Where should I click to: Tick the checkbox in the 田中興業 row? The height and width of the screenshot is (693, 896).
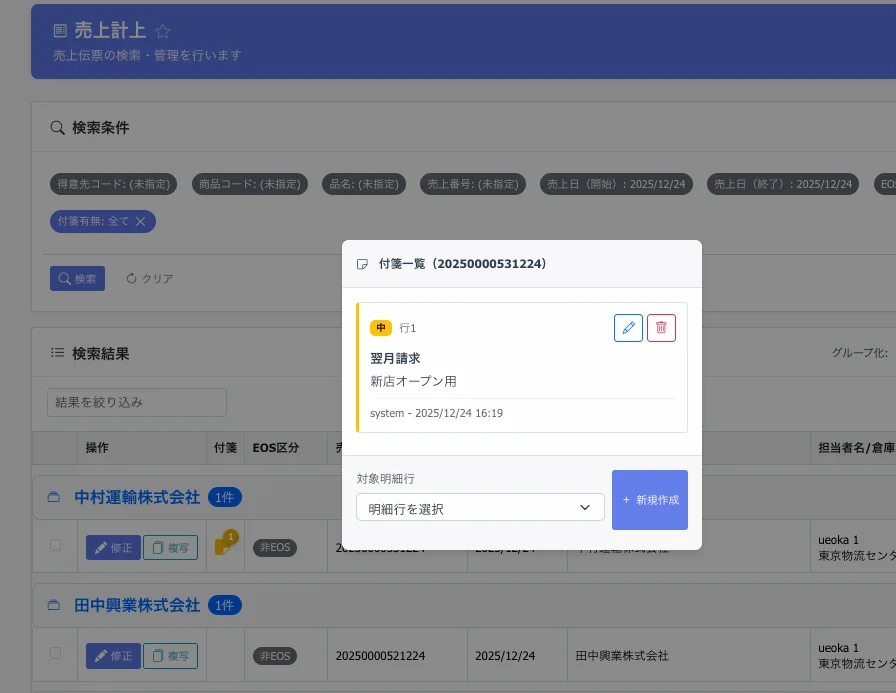tap(55, 654)
